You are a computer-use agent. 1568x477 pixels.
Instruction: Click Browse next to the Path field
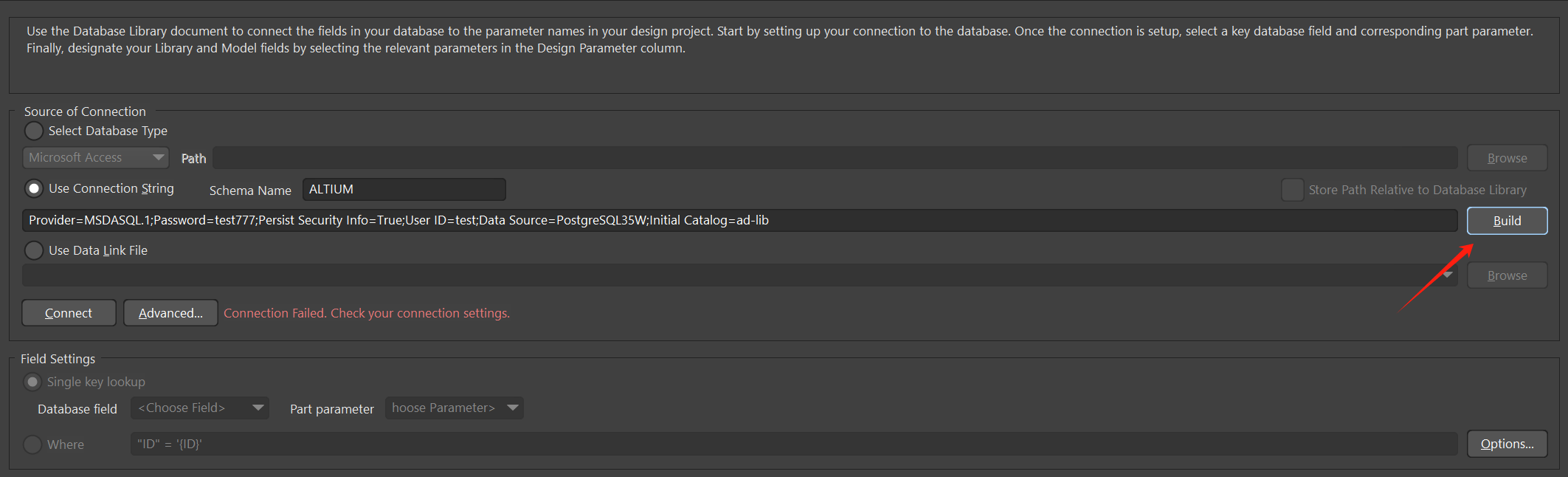click(x=1506, y=158)
